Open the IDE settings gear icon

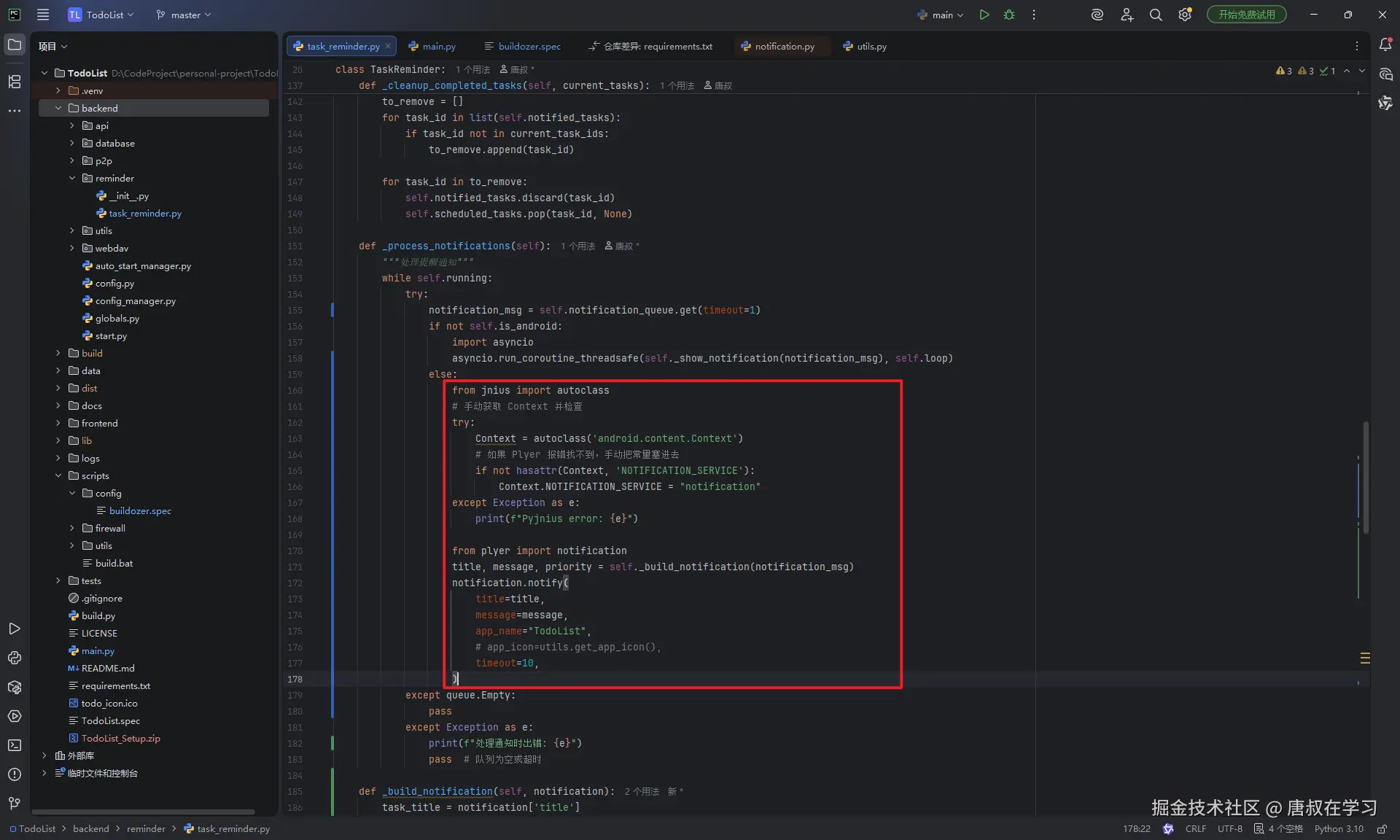[1185, 15]
